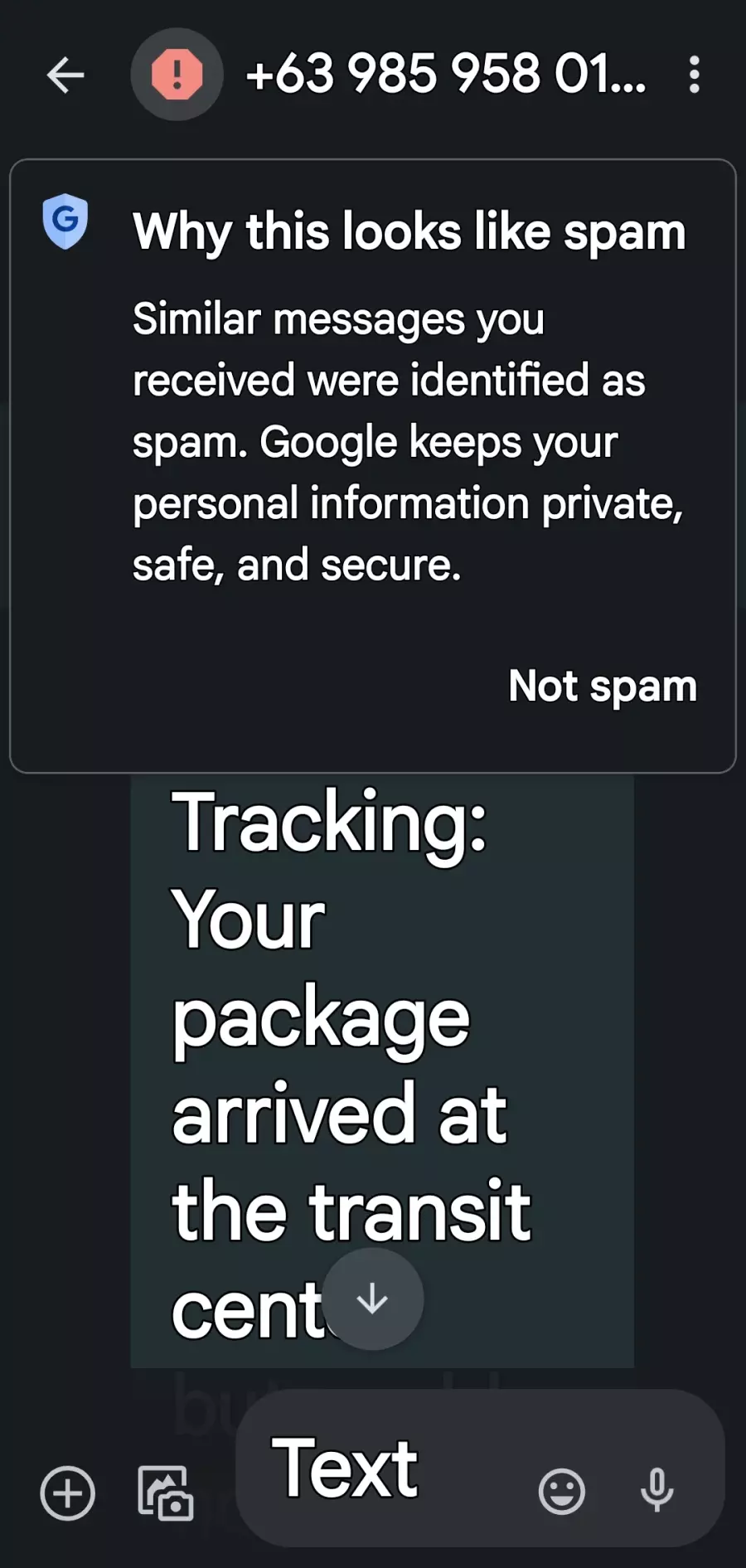Image resolution: width=746 pixels, height=1568 pixels.
Task: Jump to latest message with down arrow
Action: tap(373, 1299)
